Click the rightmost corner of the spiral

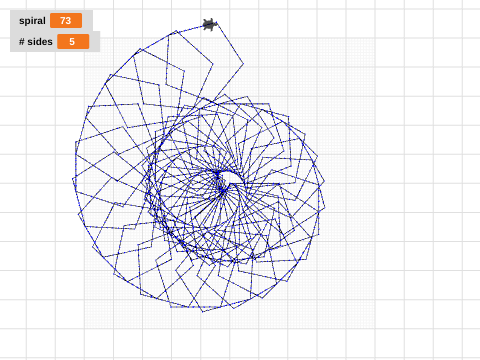click(x=325, y=207)
